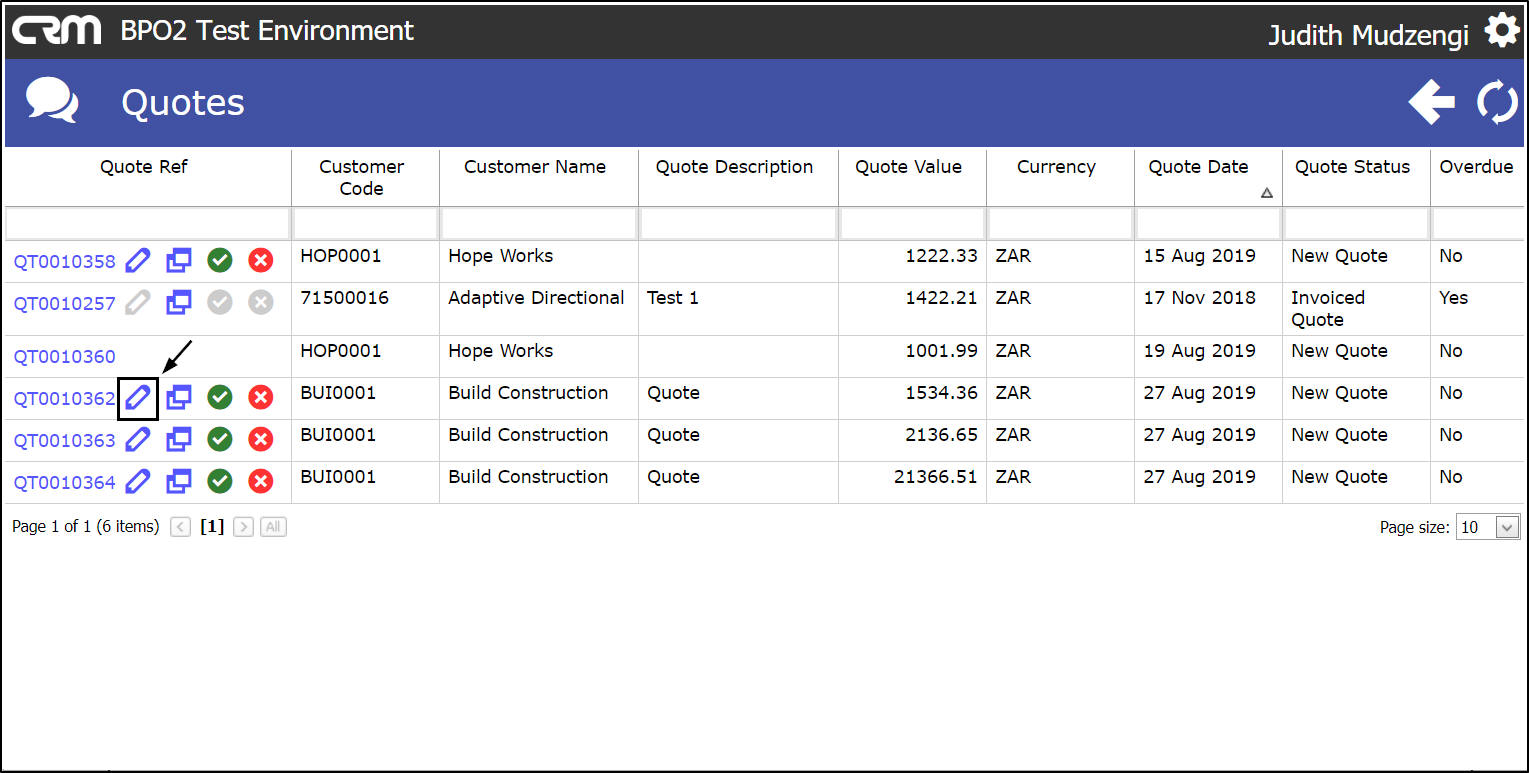Viewport: 1529px width, 773px height.
Task: Click the Customer Name filter field
Action: tap(538, 224)
